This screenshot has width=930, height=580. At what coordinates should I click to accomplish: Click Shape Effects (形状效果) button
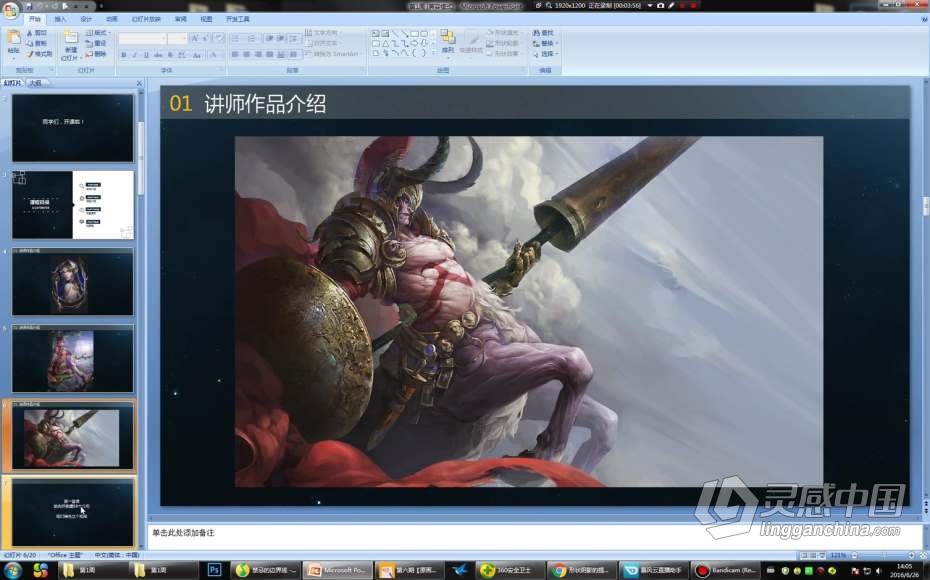[x=503, y=54]
